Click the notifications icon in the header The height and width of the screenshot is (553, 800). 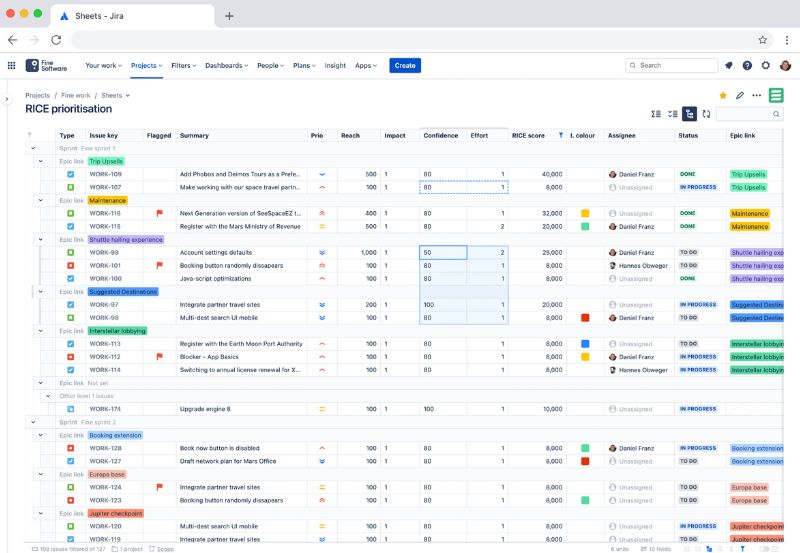click(x=729, y=65)
